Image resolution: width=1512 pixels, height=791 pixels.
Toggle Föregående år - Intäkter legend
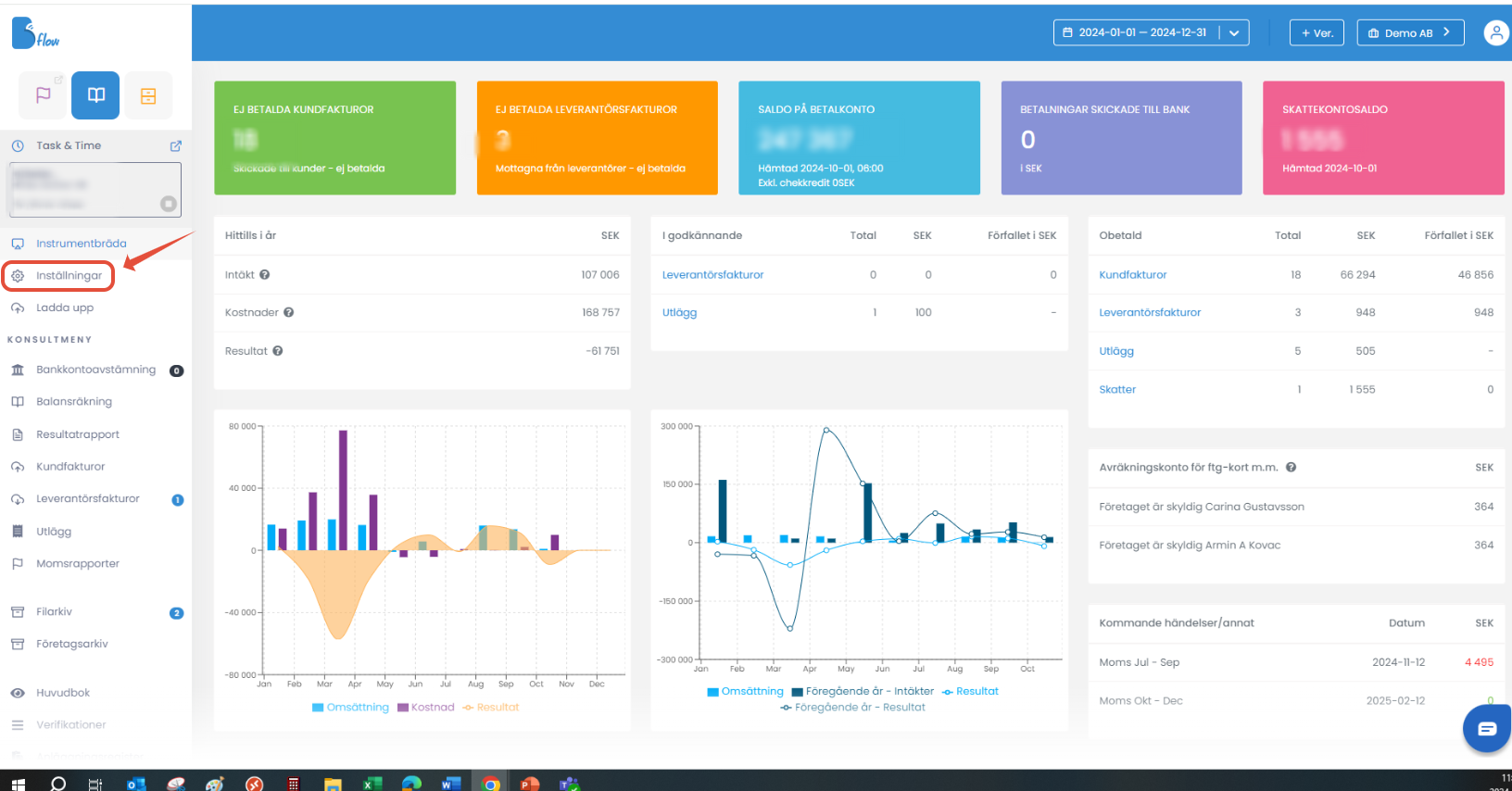863,692
